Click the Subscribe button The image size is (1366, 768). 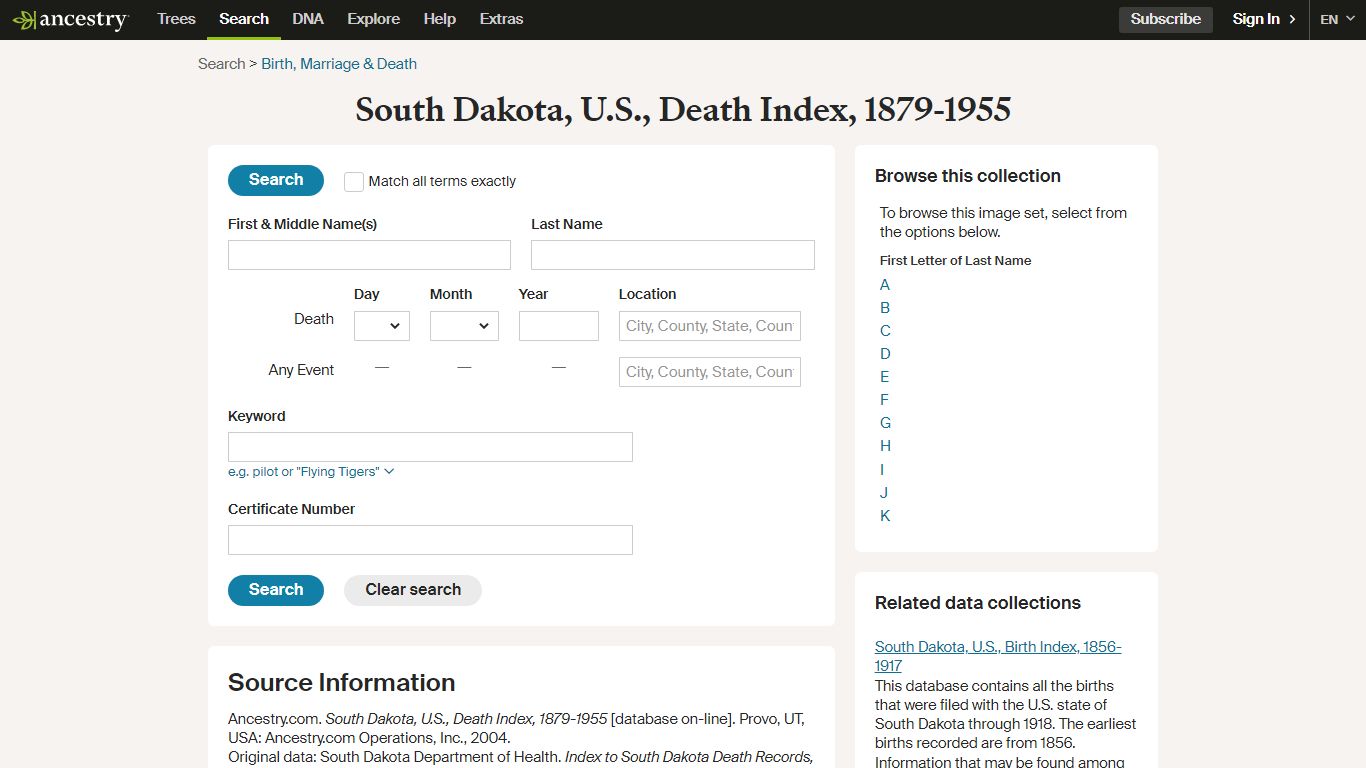pos(1166,19)
